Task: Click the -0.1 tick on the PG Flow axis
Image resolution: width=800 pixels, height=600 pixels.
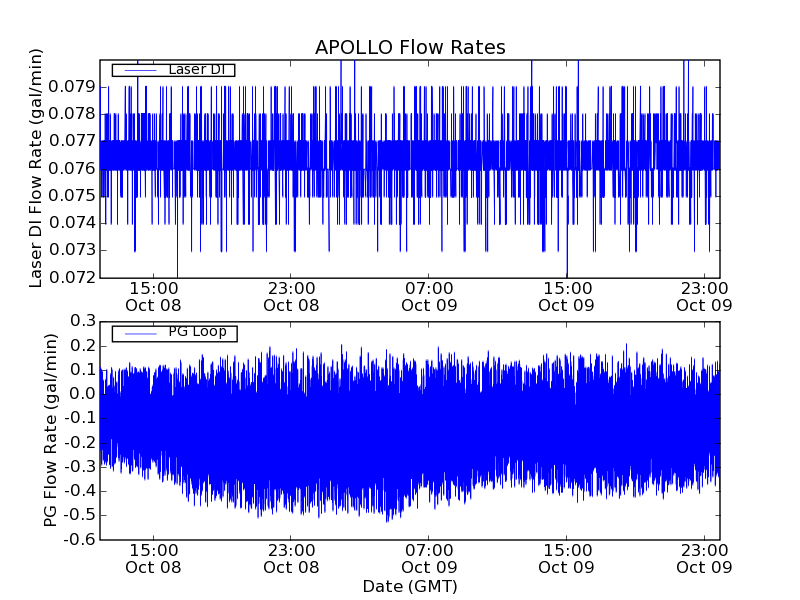Action: point(80,418)
